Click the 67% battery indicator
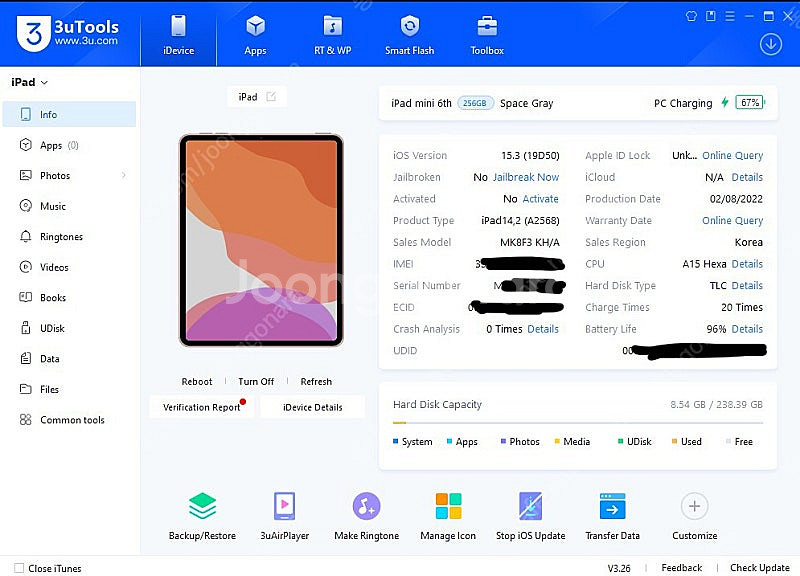 point(750,103)
